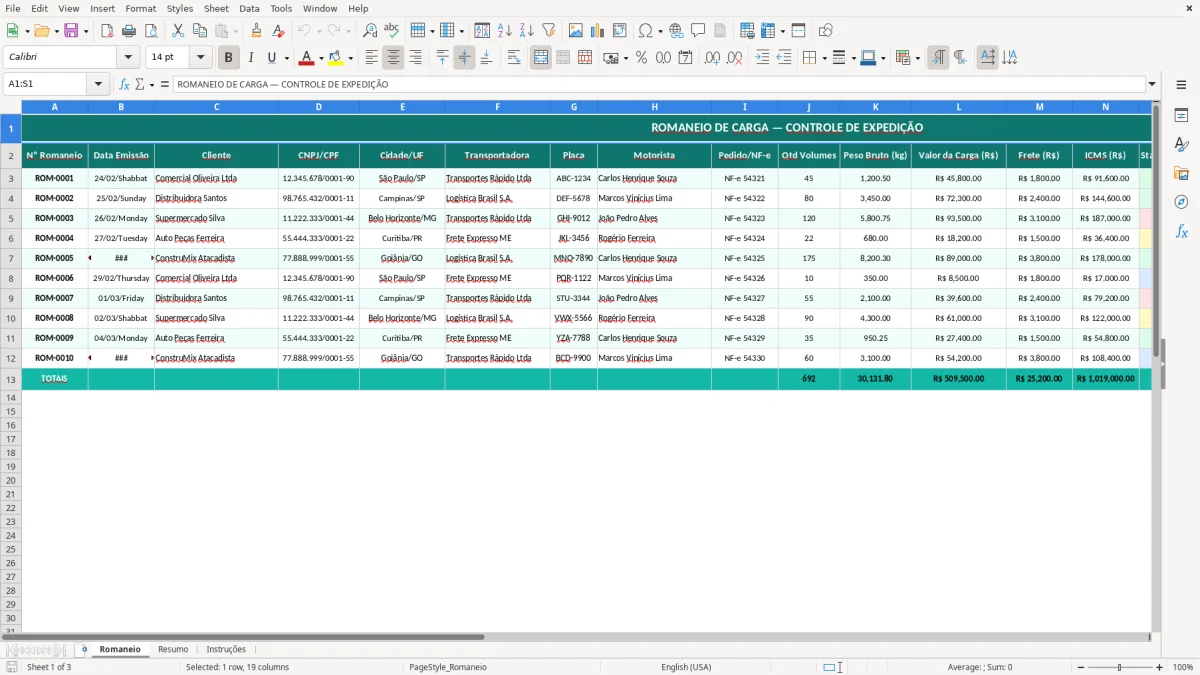1200x675 pixels.
Task: Insert Image from toolbar
Action: pyautogui.click(x=576, y=31)
